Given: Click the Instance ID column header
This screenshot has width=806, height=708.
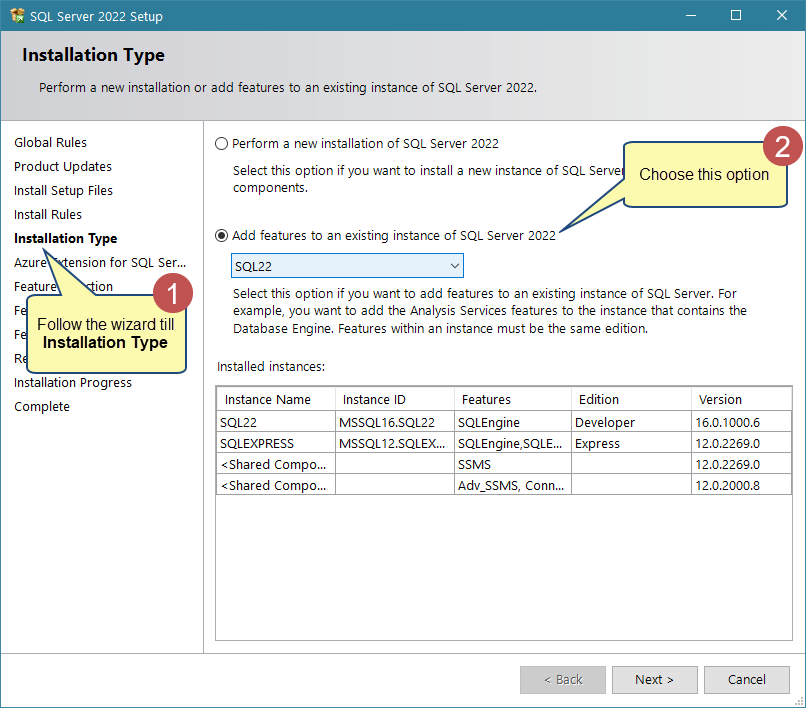Looking at the screenshot, I should coord(395,400).
